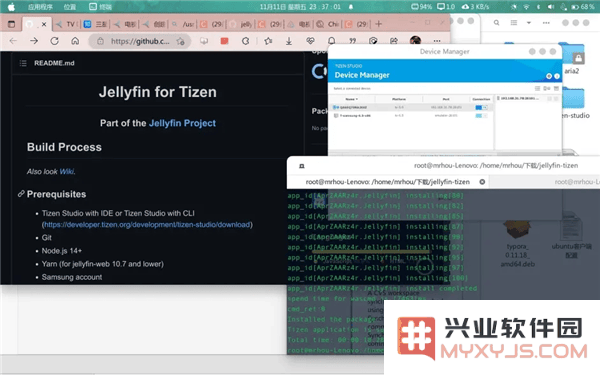
Task: Open browser downloads arrow icon
Action: point(289,41)
